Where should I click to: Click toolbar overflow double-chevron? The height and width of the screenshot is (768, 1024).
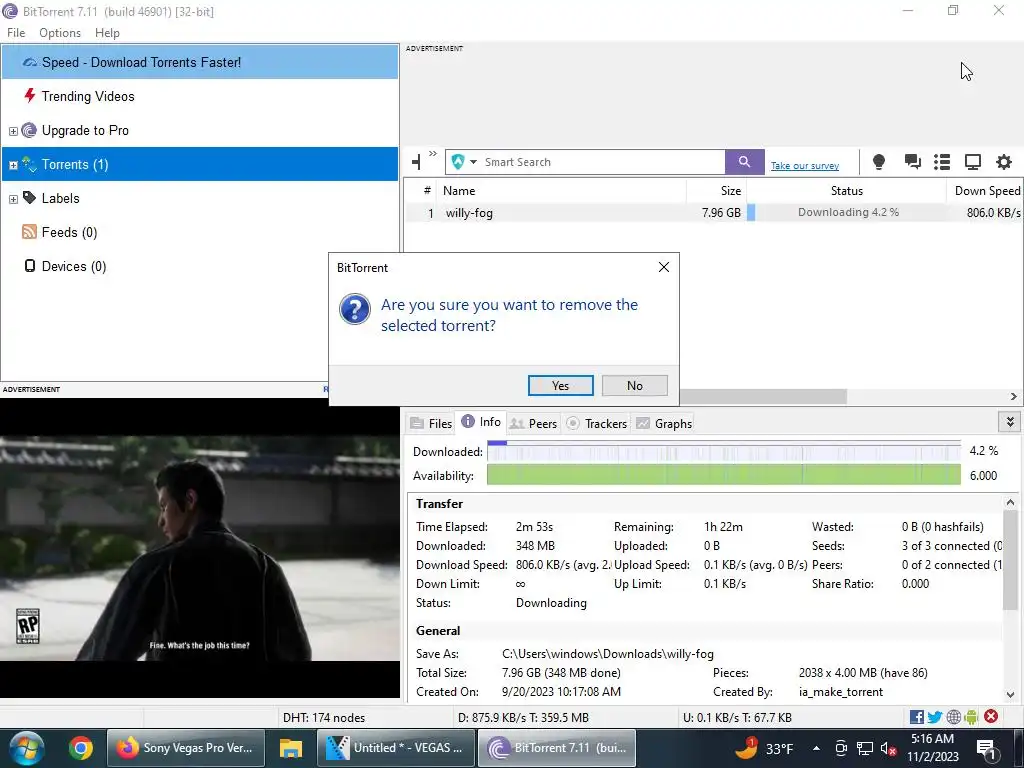[x=432, y=154]
